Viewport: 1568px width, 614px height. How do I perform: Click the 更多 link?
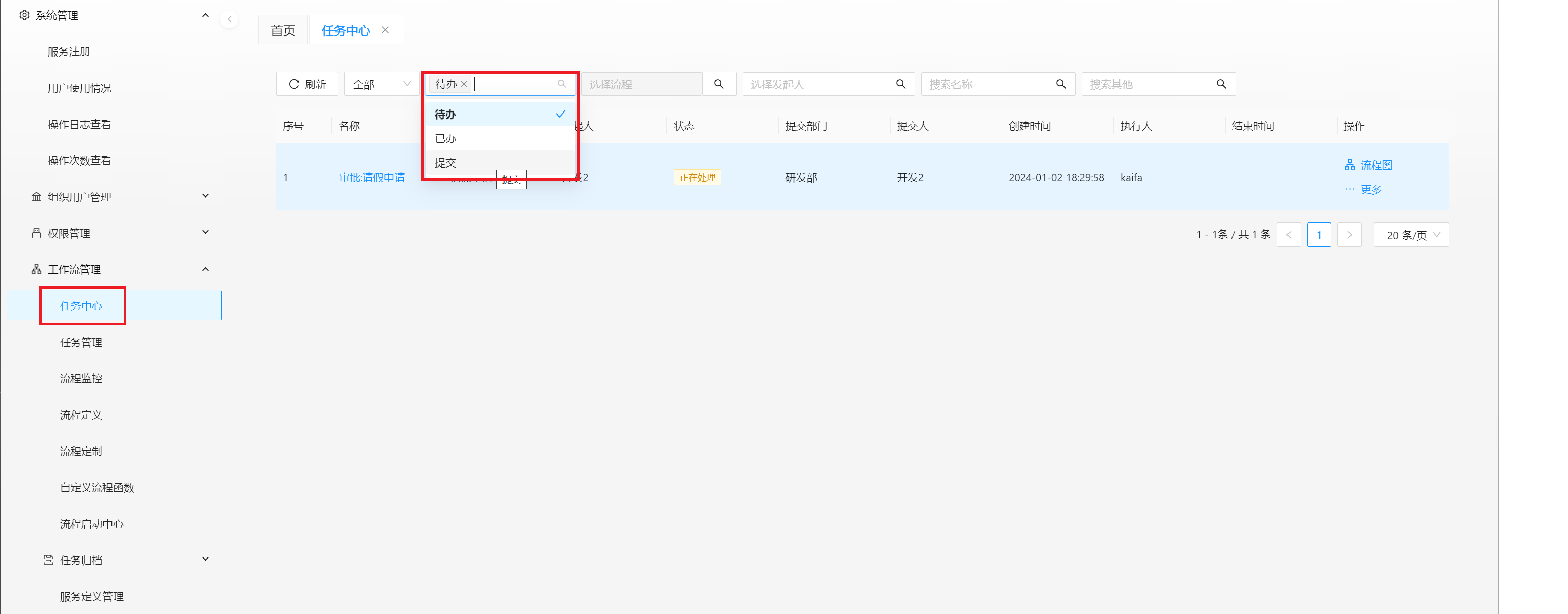point(1364,189)
